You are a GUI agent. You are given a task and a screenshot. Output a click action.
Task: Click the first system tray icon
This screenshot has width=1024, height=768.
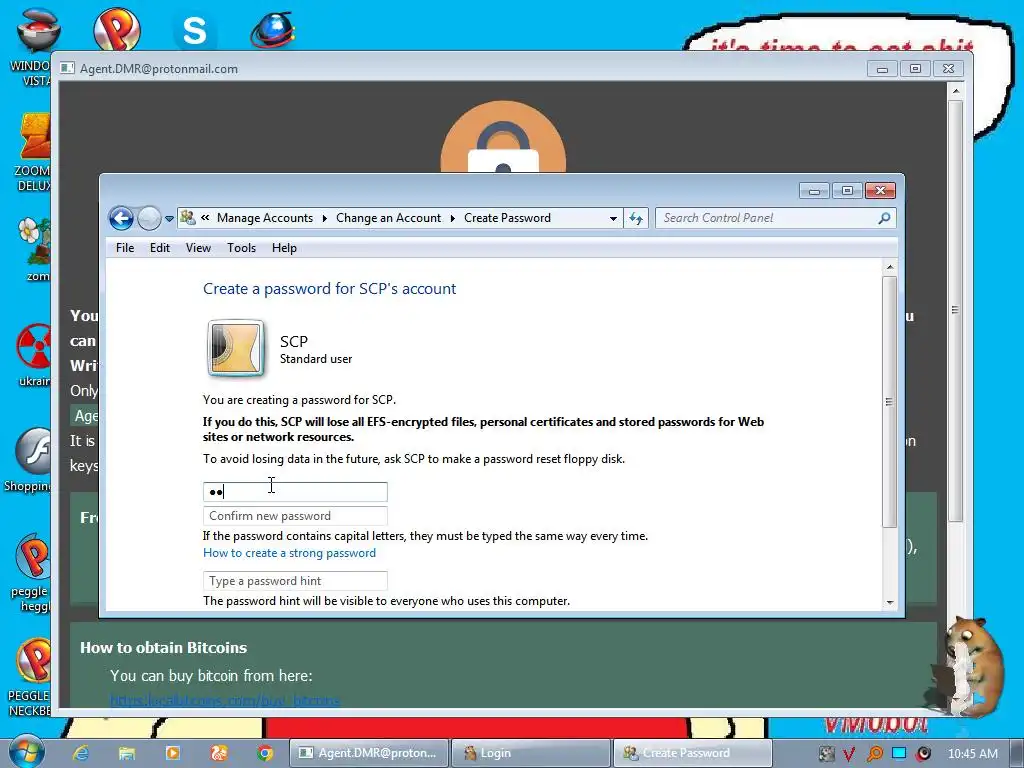pos(827,754)
